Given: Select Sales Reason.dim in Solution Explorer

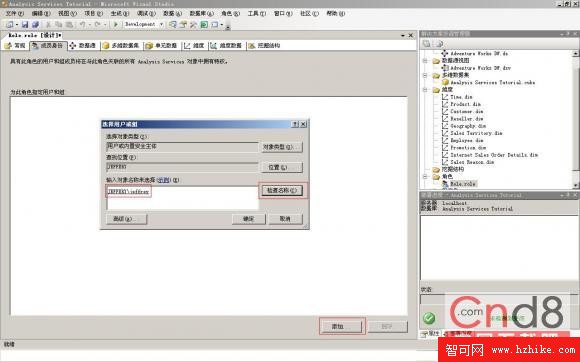Looking at the screenshot, I should click(472, 162).
